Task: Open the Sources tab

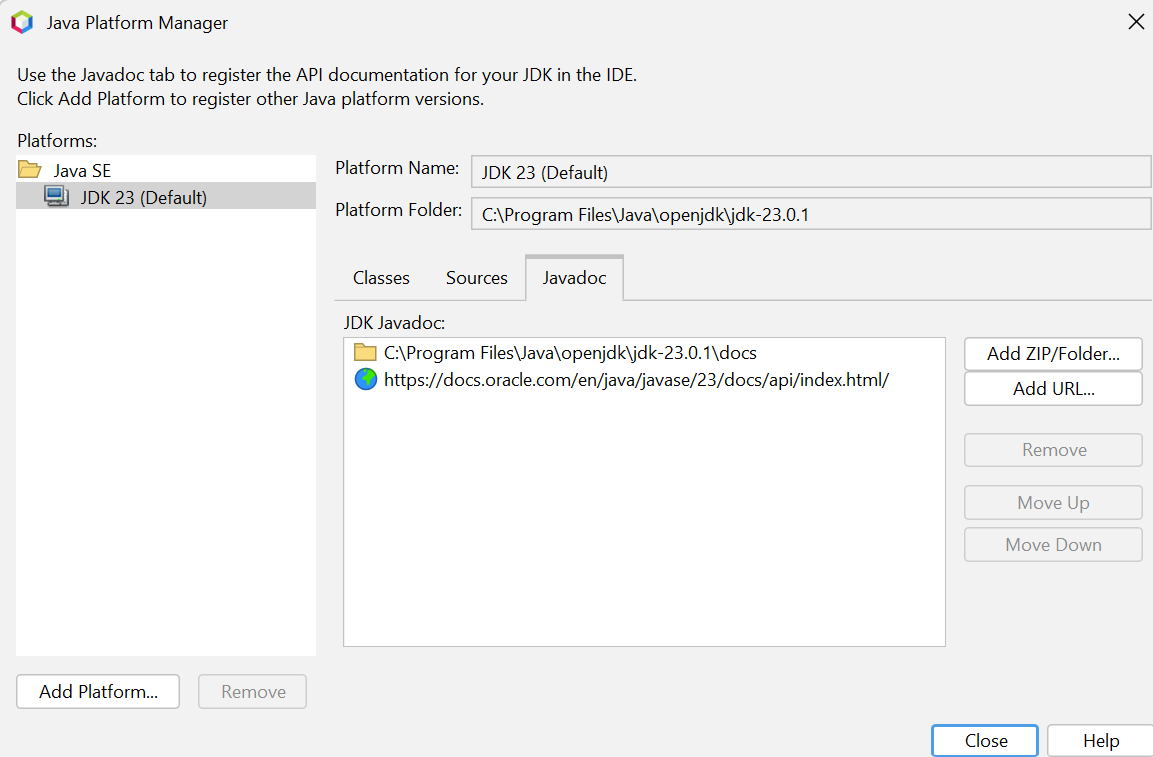Action: tap(476, 278)
